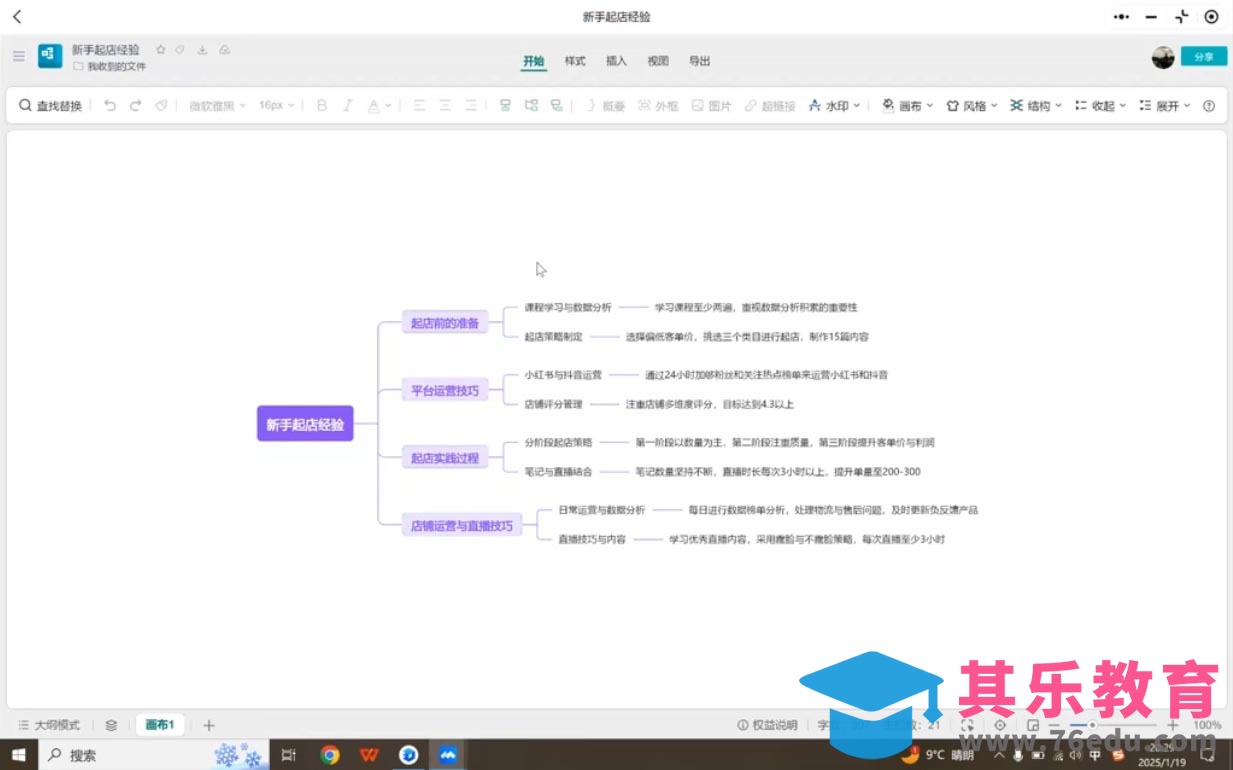1233x770 pixels.
Task: Open the hamburger menu at top left
Action: pos(19,56)
